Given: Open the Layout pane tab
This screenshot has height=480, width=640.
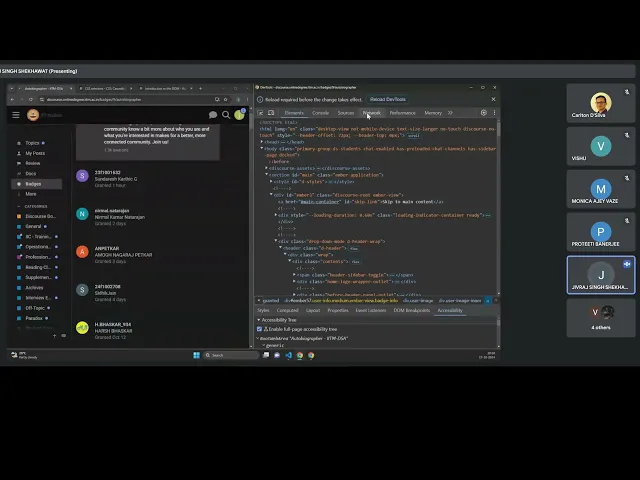Looking at the screenshot, I should coord(313,310).
